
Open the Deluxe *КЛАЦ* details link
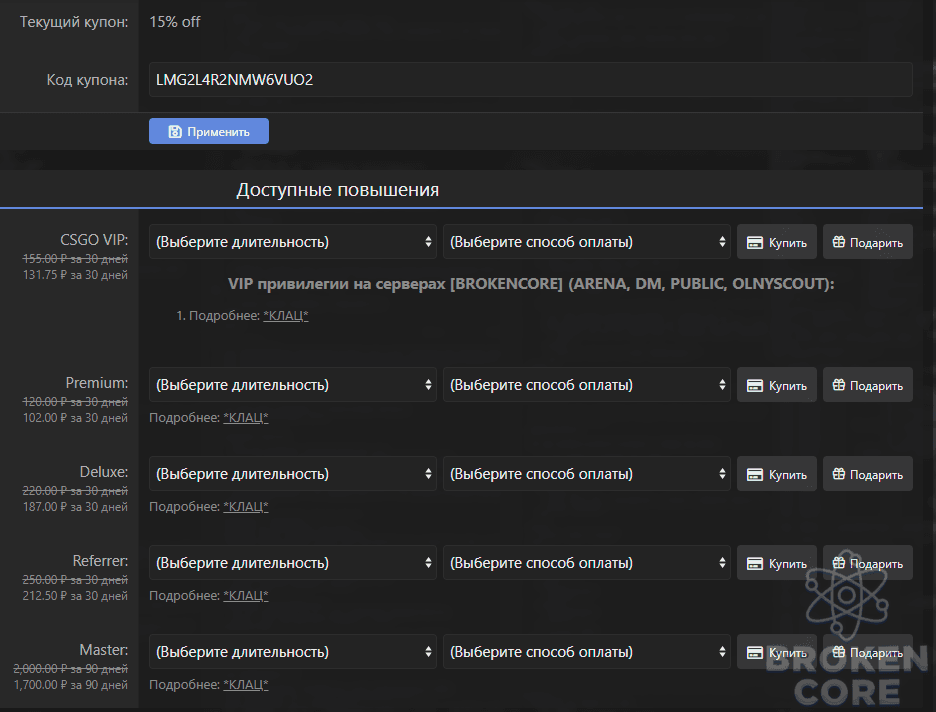click(246, 507)
